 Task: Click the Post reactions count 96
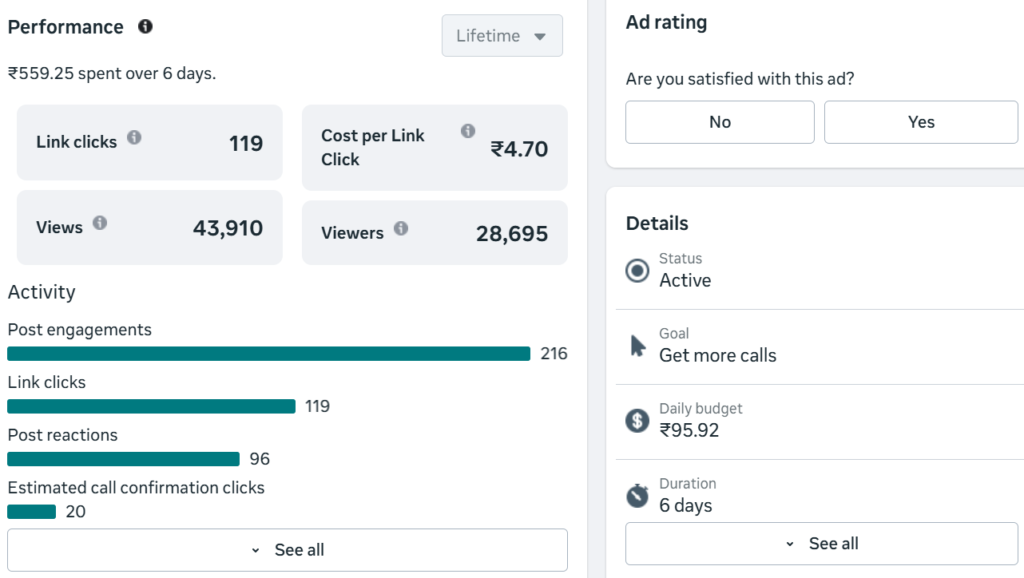pos(259,458)
